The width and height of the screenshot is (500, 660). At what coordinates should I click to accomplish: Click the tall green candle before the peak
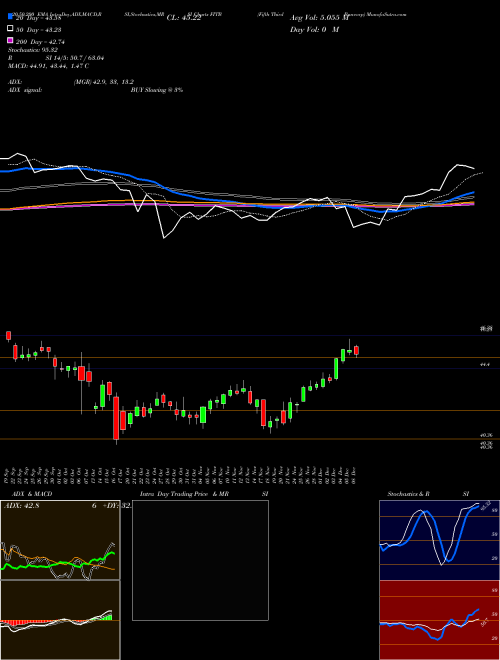coord(337,369)
